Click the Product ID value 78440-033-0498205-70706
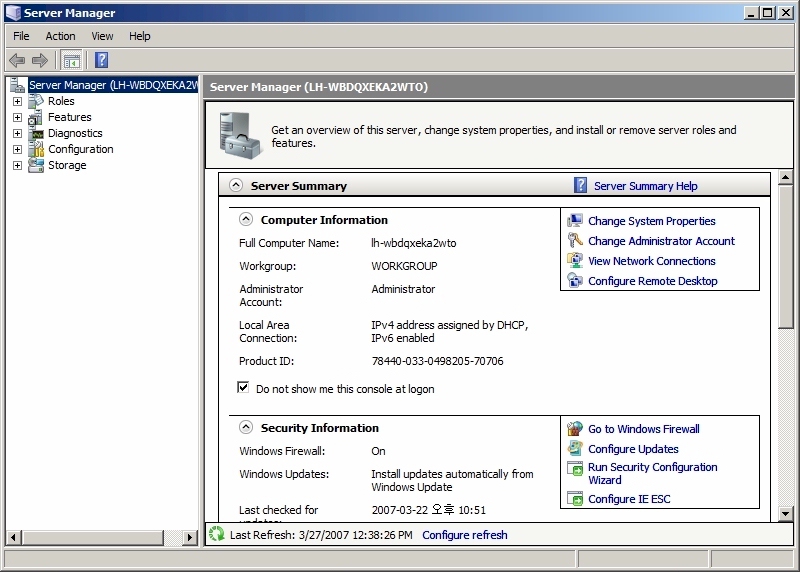This screenshot has width=800, height=572. pos(437,361)
